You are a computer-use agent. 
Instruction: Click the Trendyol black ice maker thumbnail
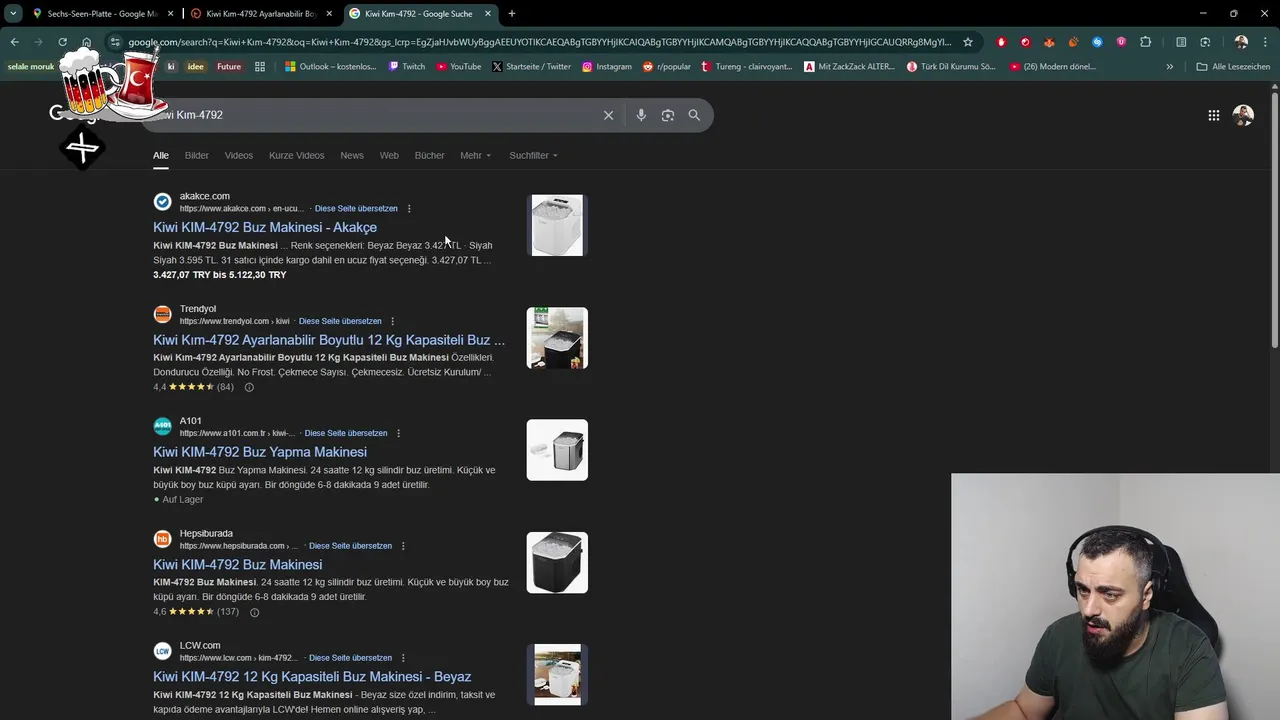pyautogui.click(x=557, y=338)
